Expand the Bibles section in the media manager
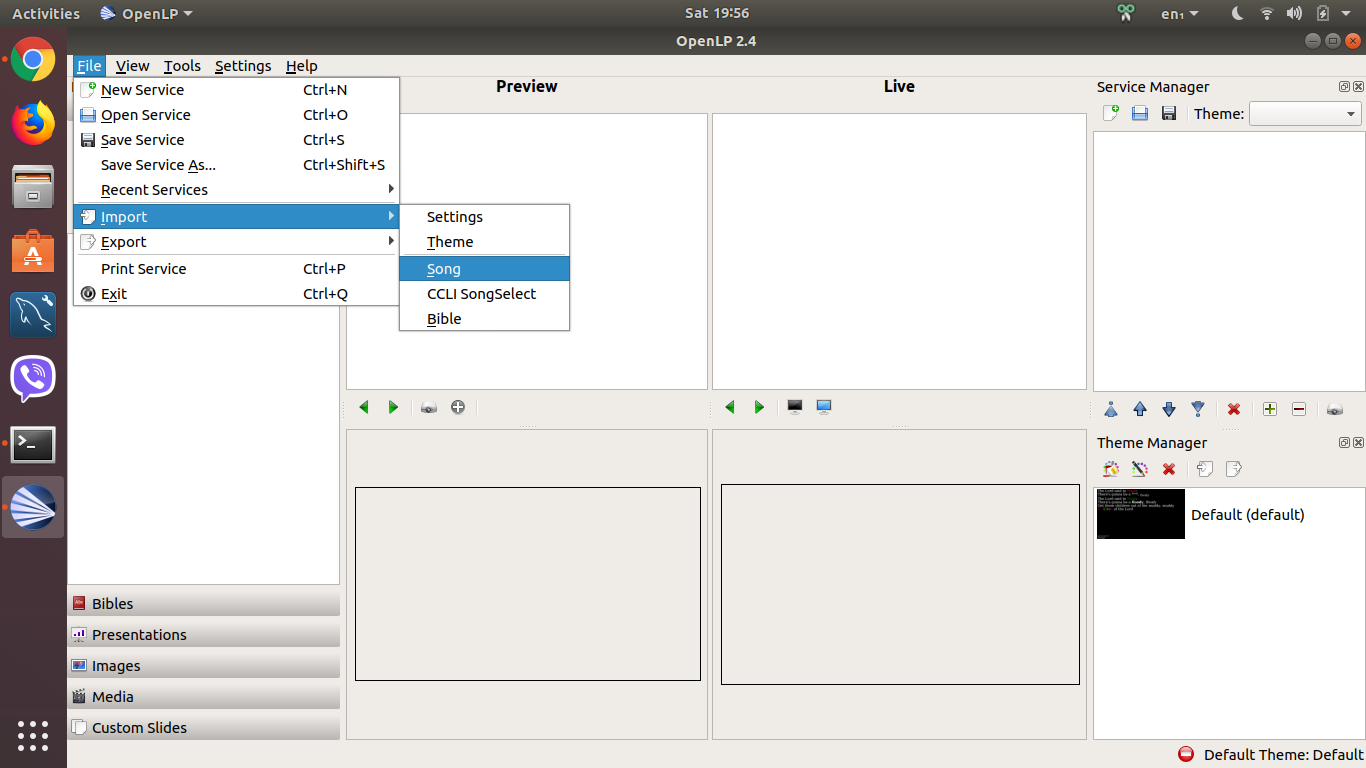Image resolution: width=1366 pixels, height=768 pixels. tap(204, 603)
